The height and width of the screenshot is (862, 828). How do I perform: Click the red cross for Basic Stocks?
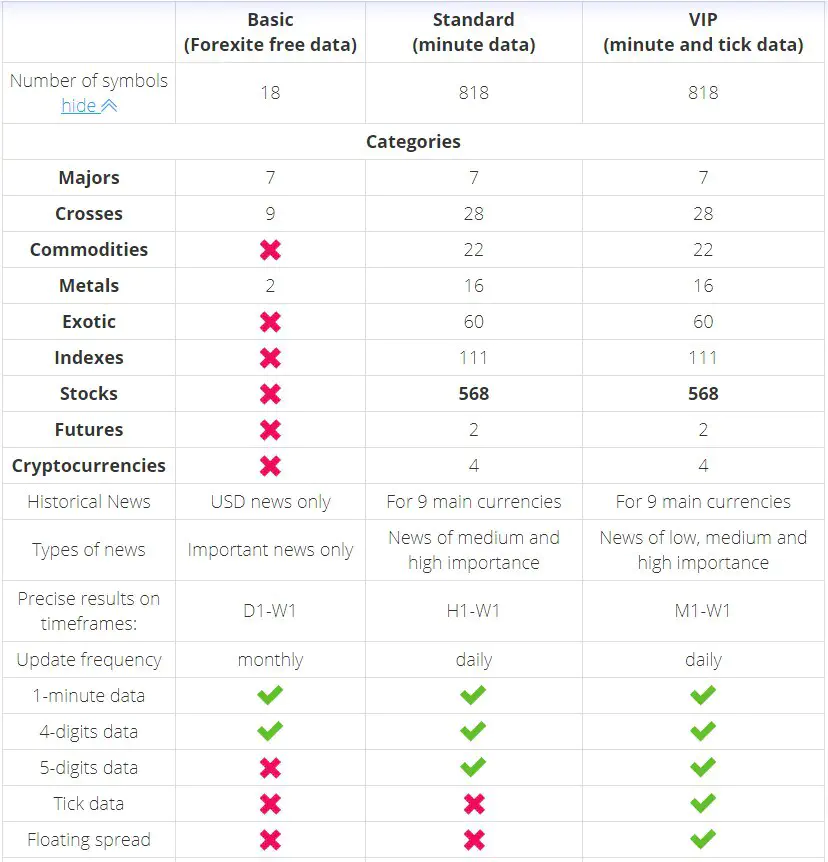[x=270, y=394]
